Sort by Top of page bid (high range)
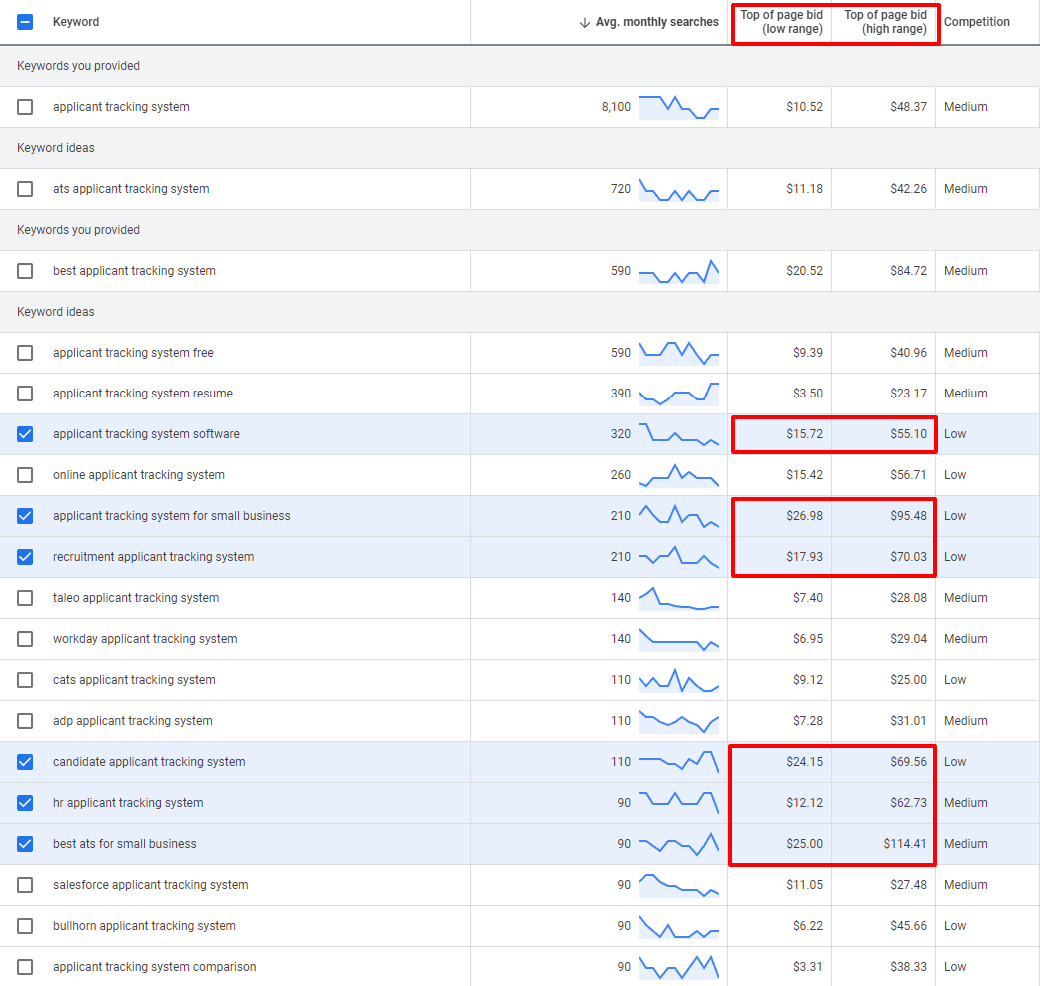The image size is (1040, 986). tap(885, 22)
